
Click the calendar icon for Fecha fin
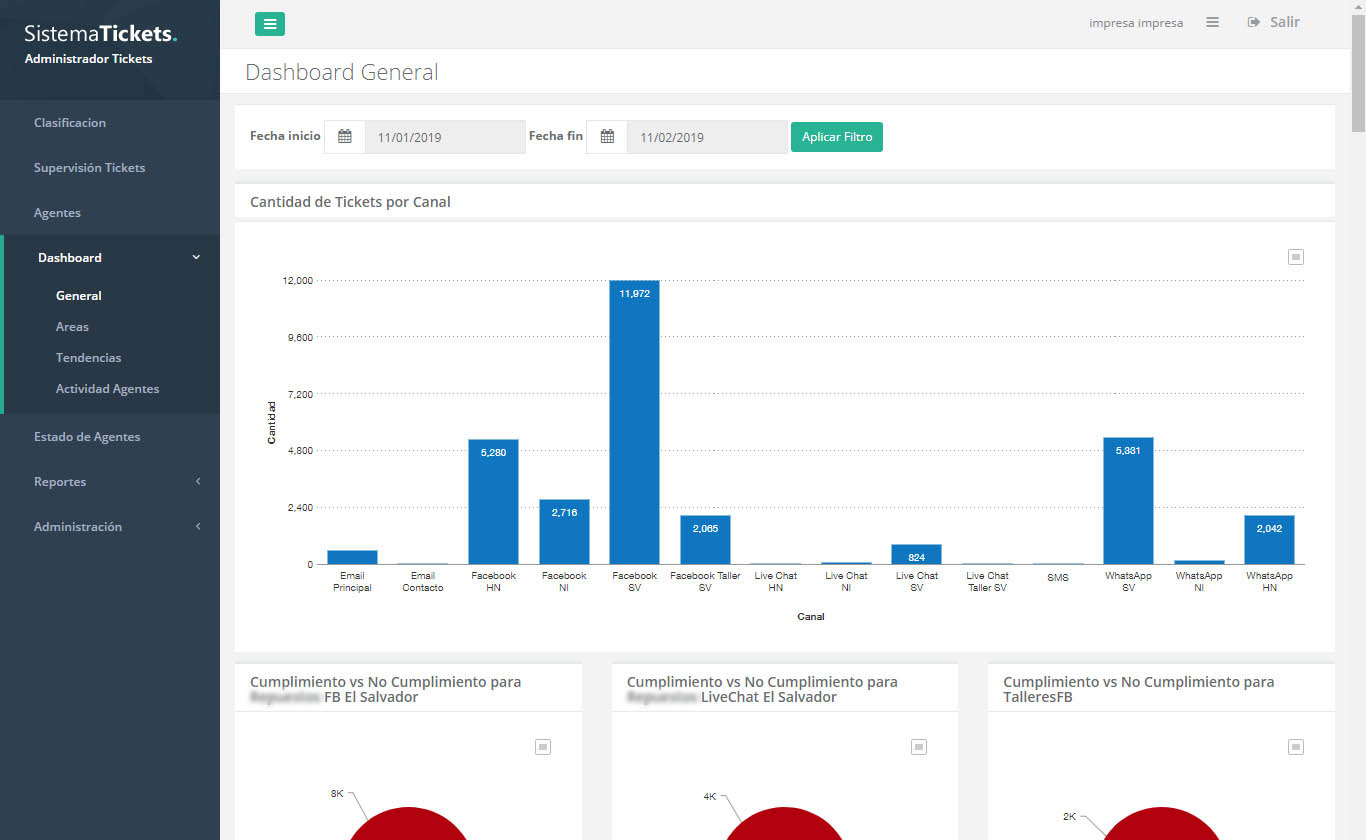(x=607, y=137)
